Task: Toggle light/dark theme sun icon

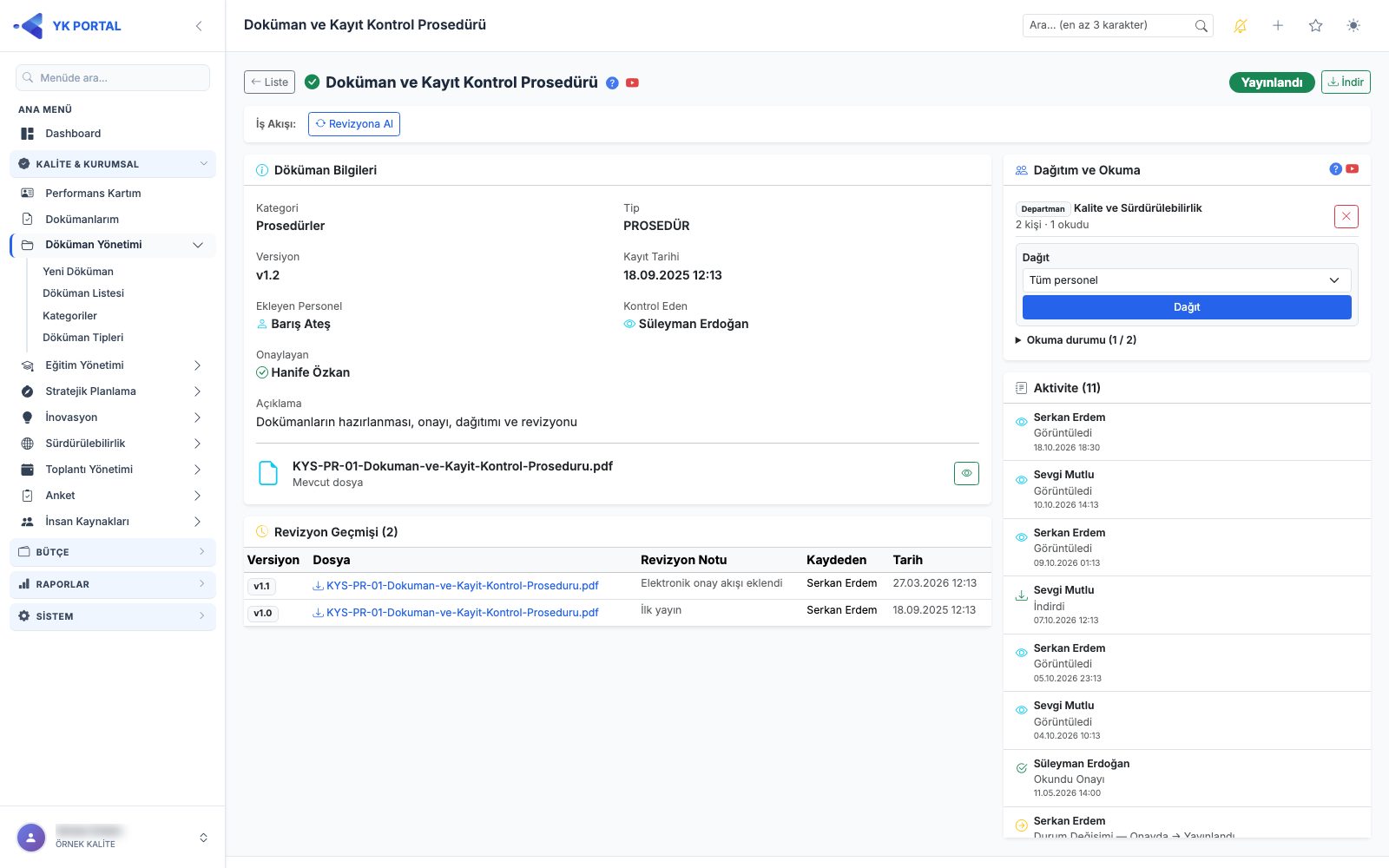Action: coord(1353,26)
